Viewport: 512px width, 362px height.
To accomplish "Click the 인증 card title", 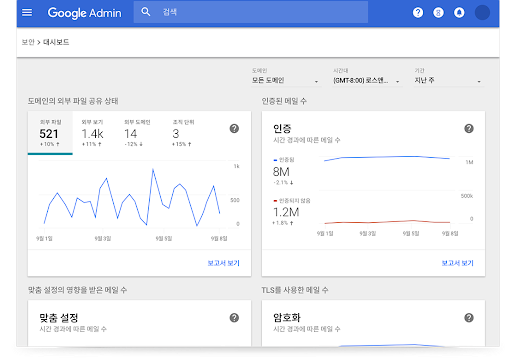I will 282,128.
